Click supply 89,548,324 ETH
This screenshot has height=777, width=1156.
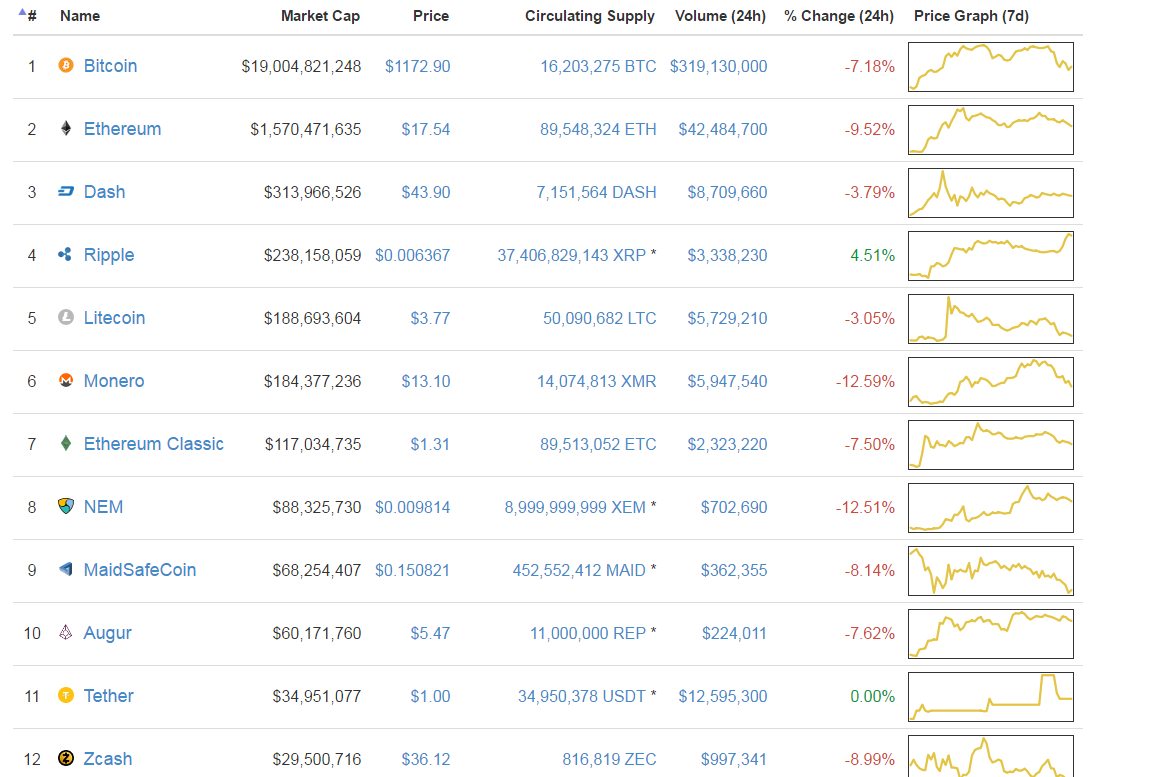tap(598, 129)
